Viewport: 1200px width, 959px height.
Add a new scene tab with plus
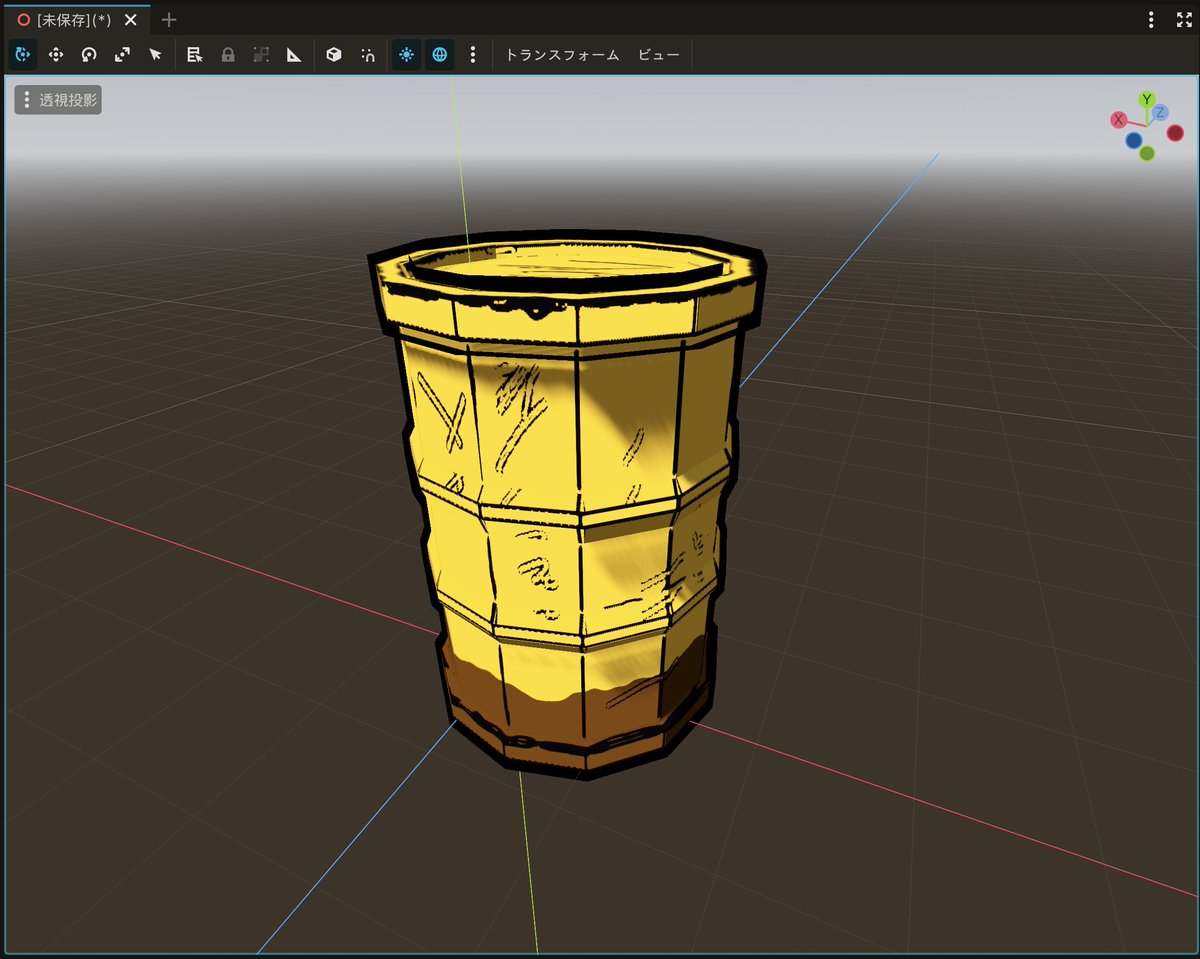(x=169, y=19)
